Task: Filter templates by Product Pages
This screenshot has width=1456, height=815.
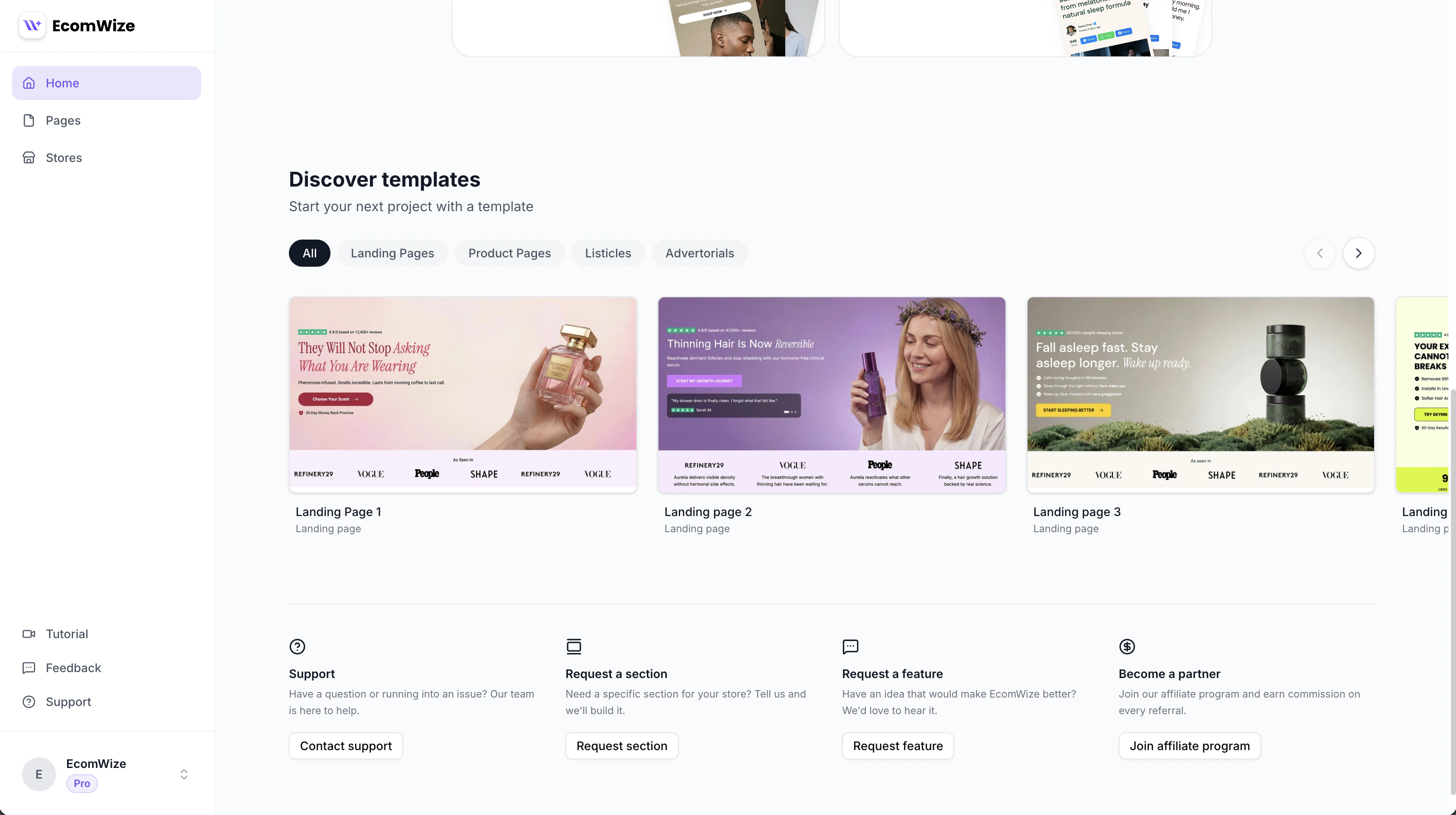Action: (x=509, y=253)
